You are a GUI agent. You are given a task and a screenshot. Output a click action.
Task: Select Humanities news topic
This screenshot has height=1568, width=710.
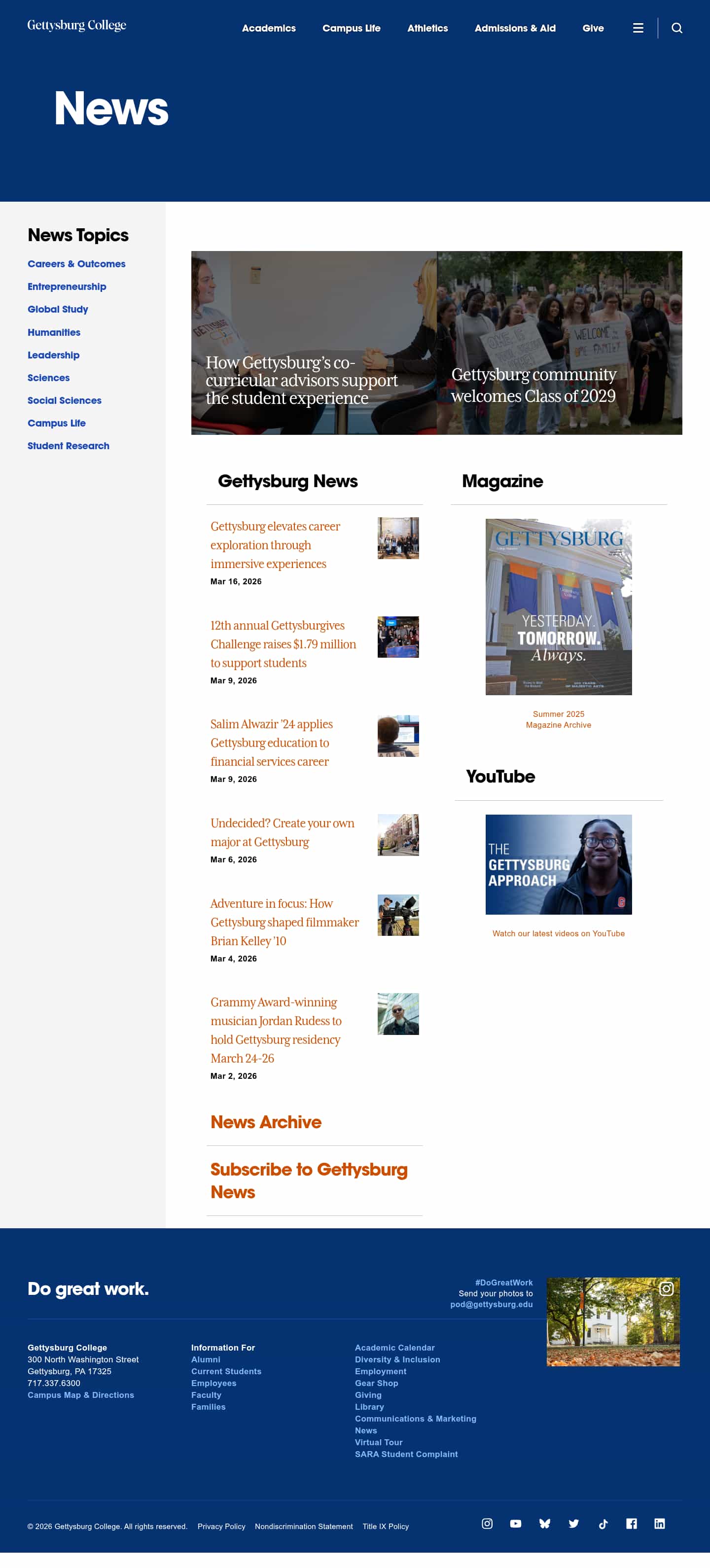tap(54, 332)
